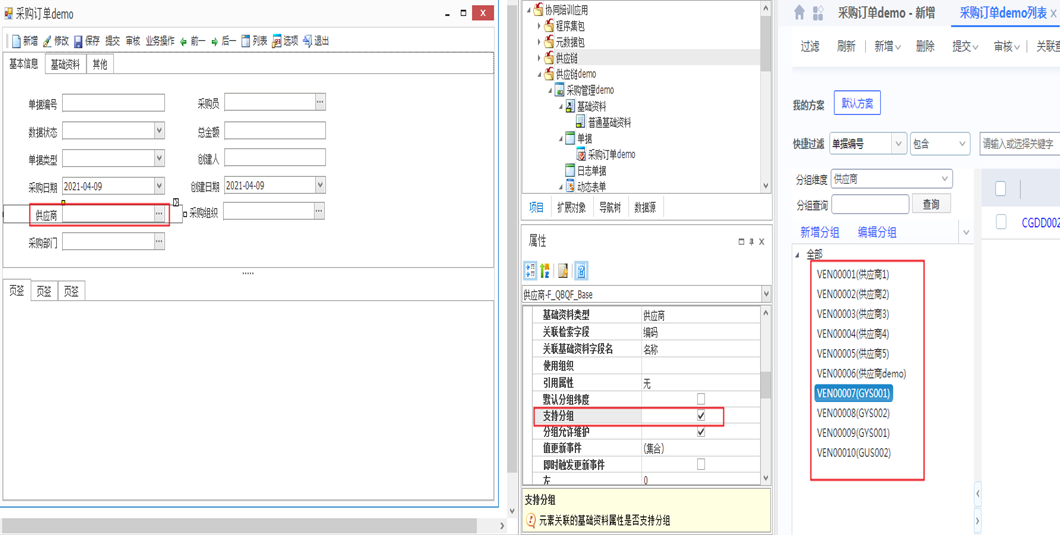This screenshot has width=1060, height=535.
Task: Click the 退出 (Exit) toolbar icon
Action: (x=308, y=41)
